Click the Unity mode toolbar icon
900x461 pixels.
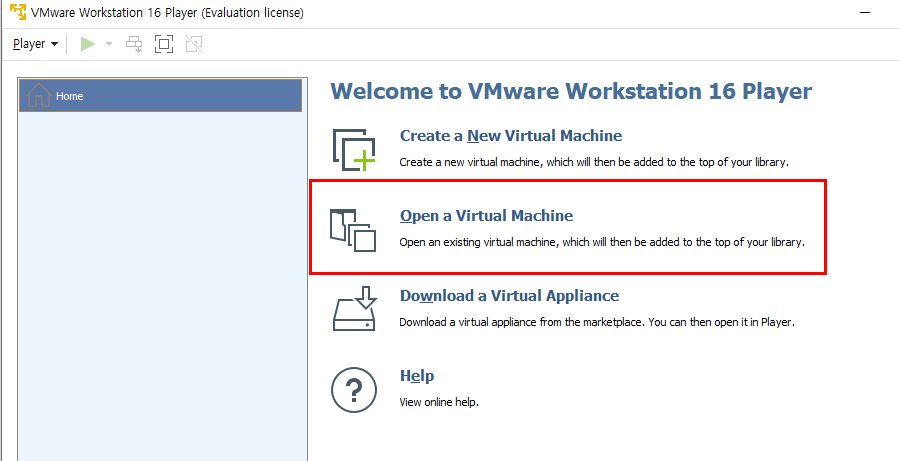tap(193, 44)
